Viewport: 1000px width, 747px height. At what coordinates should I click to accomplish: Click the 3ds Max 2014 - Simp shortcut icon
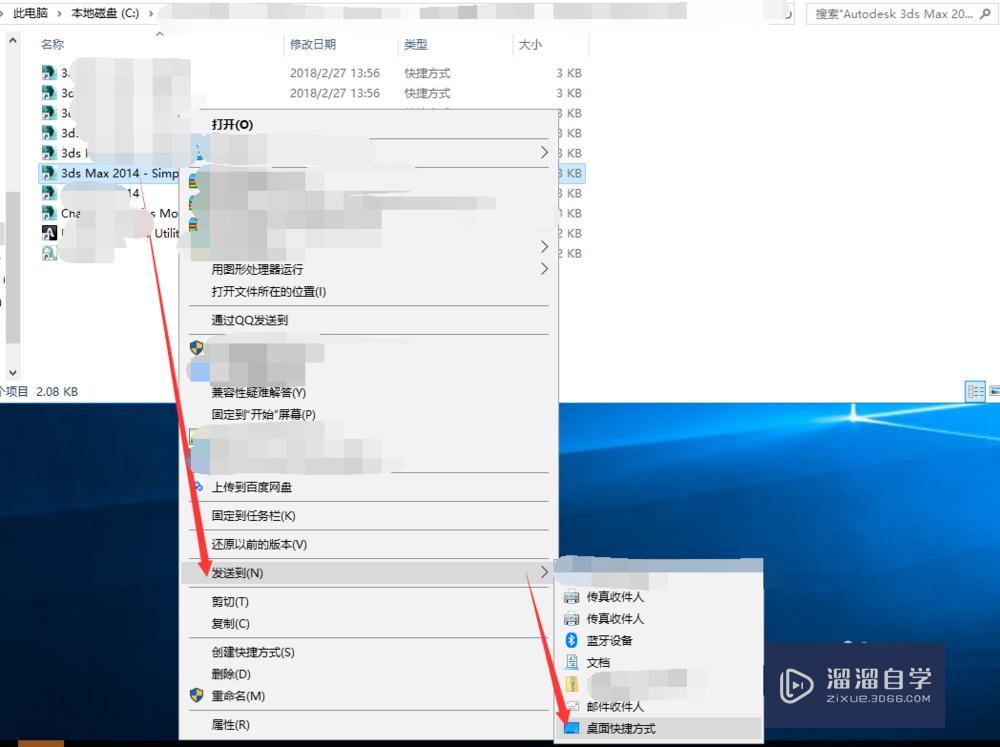point(49,173)
